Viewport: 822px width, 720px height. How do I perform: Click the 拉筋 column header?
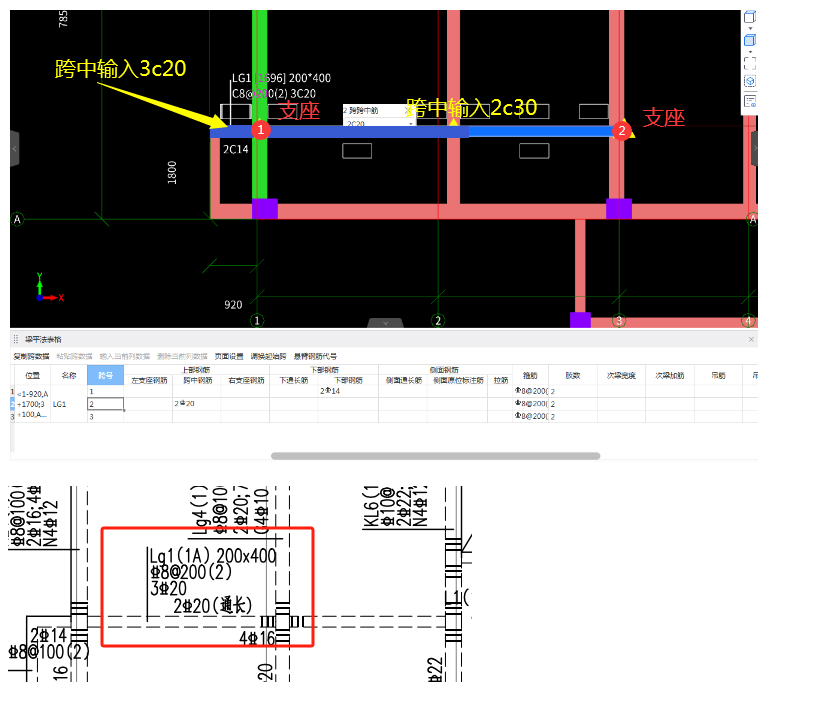[x=501, y=381]
